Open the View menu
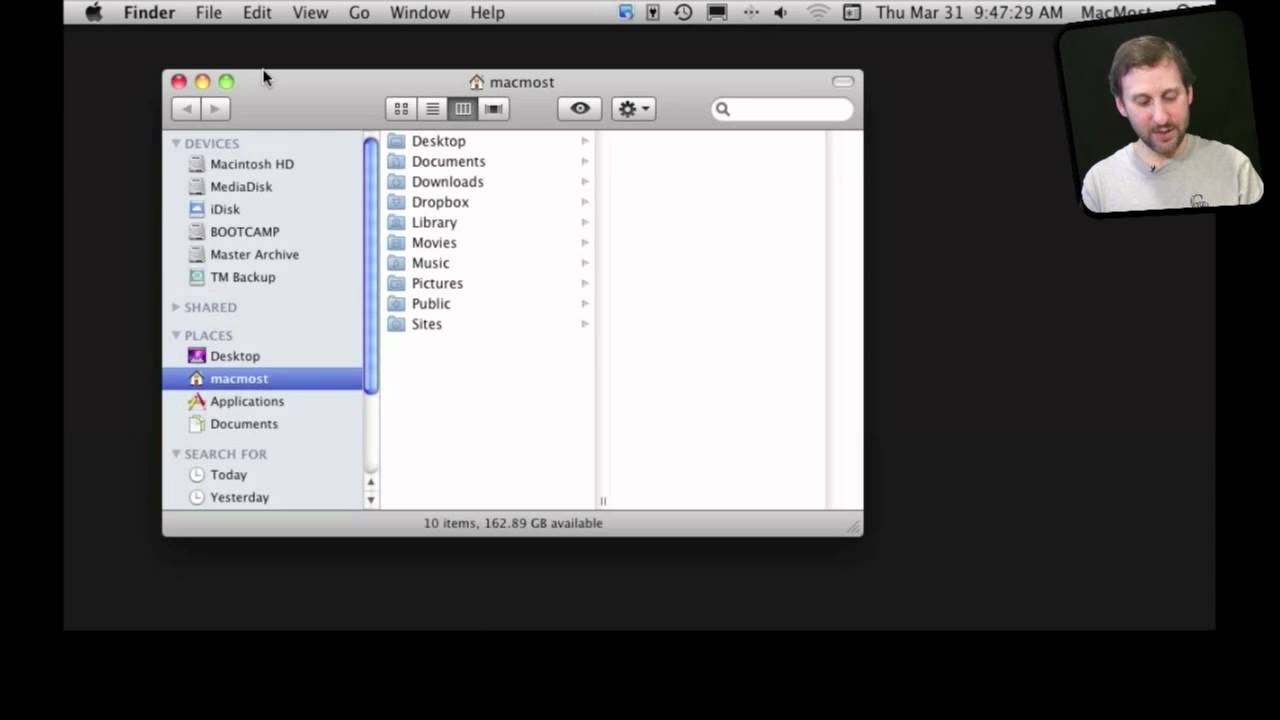The width and height of the screenshot is (1280, 720). (310, 12)
